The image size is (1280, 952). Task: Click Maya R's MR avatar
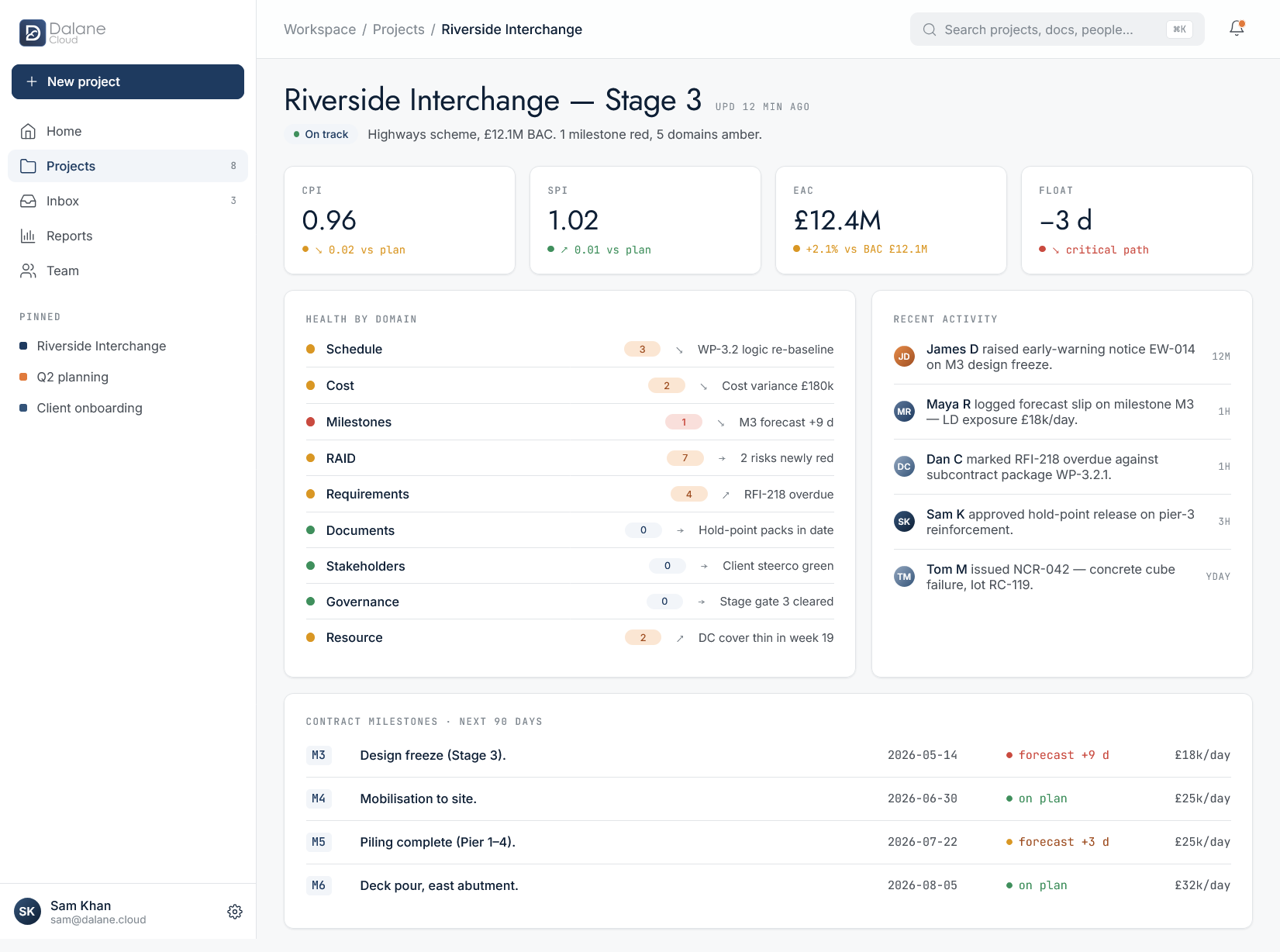[x=904, y=412]
